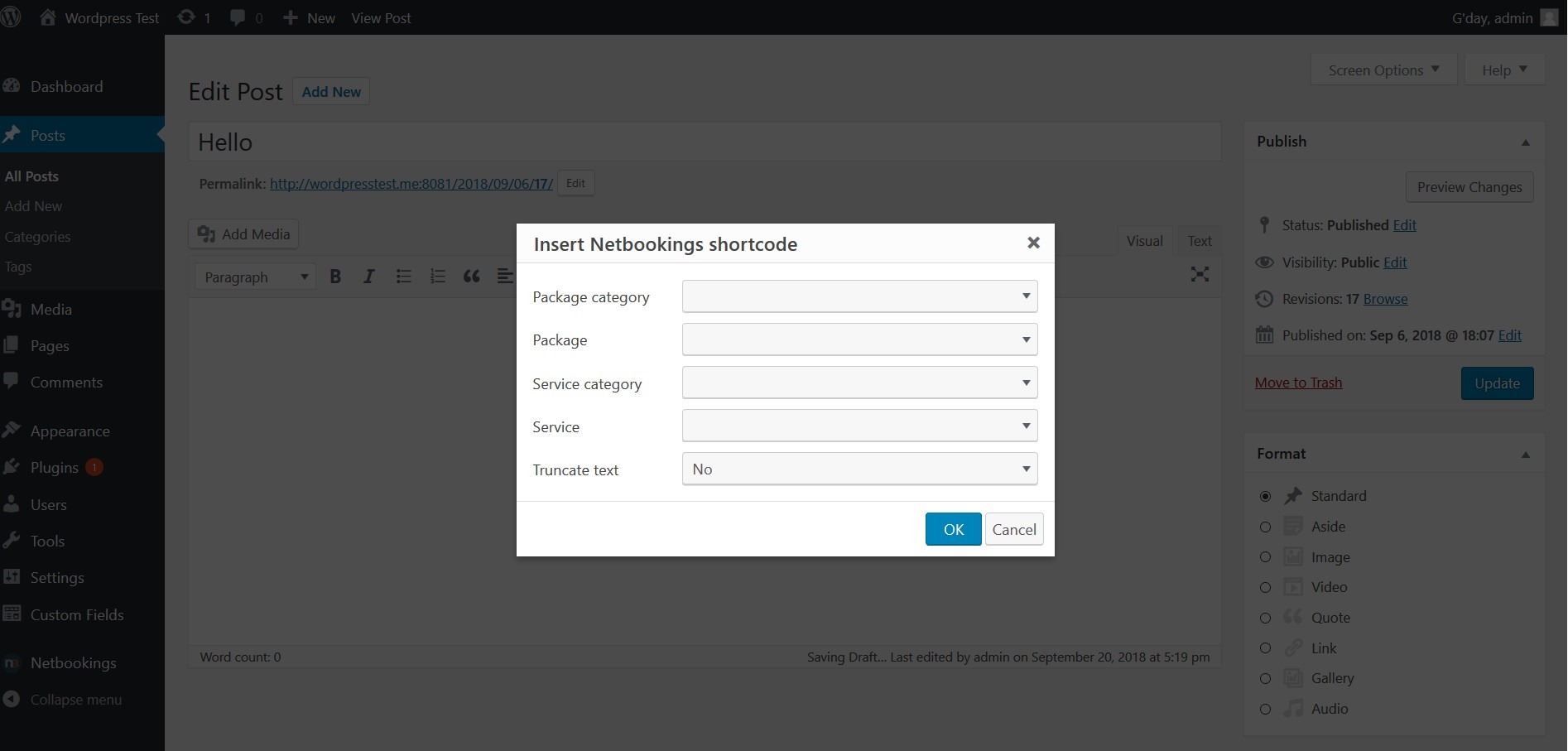Image resolution: width=1568 pixels, height=751 pixels.
Task: Open the Wordpress Test site home
Action: click(x=99, y=17)
